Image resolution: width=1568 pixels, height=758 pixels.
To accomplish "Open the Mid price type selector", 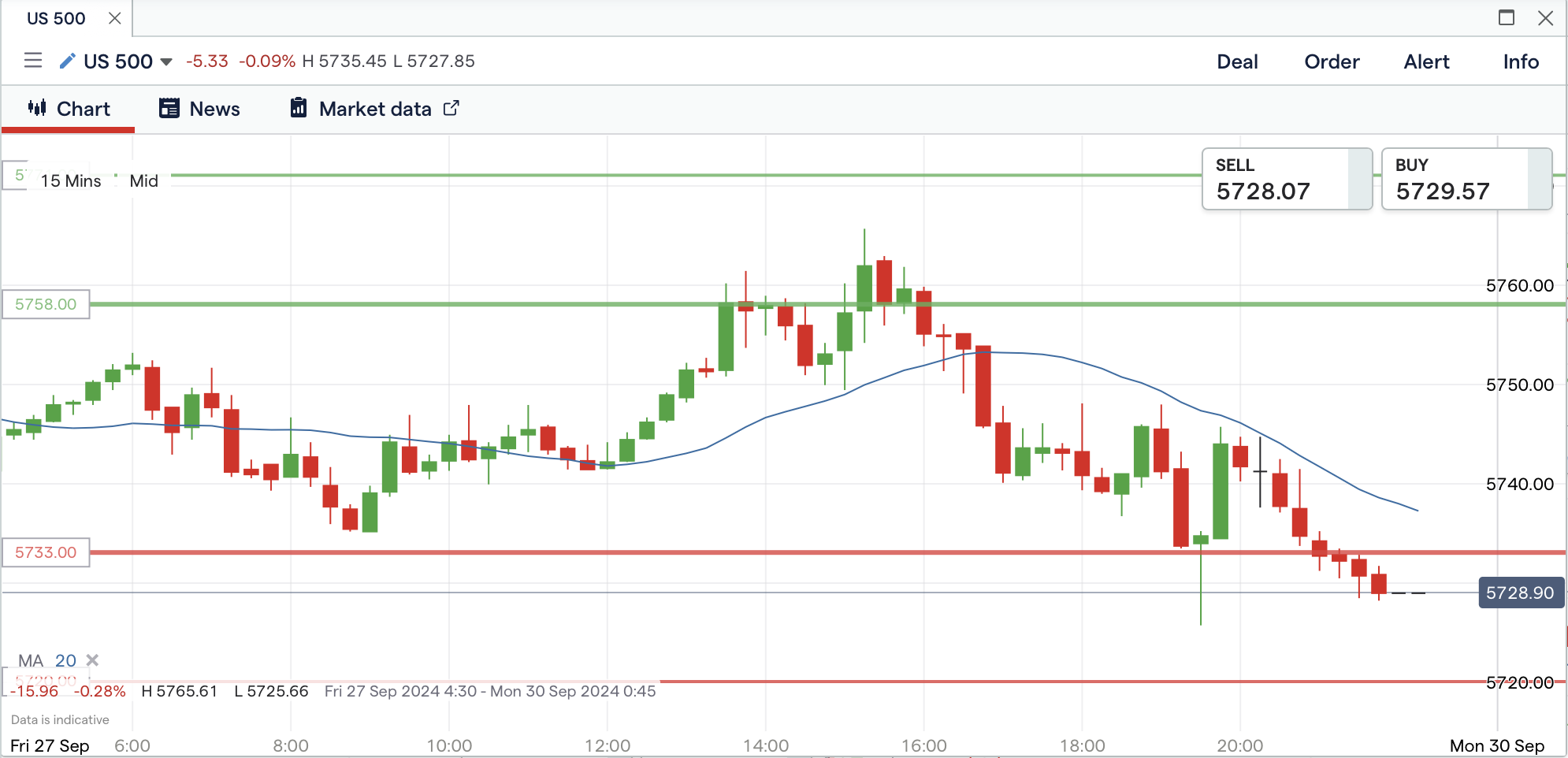I will (143, 180).
